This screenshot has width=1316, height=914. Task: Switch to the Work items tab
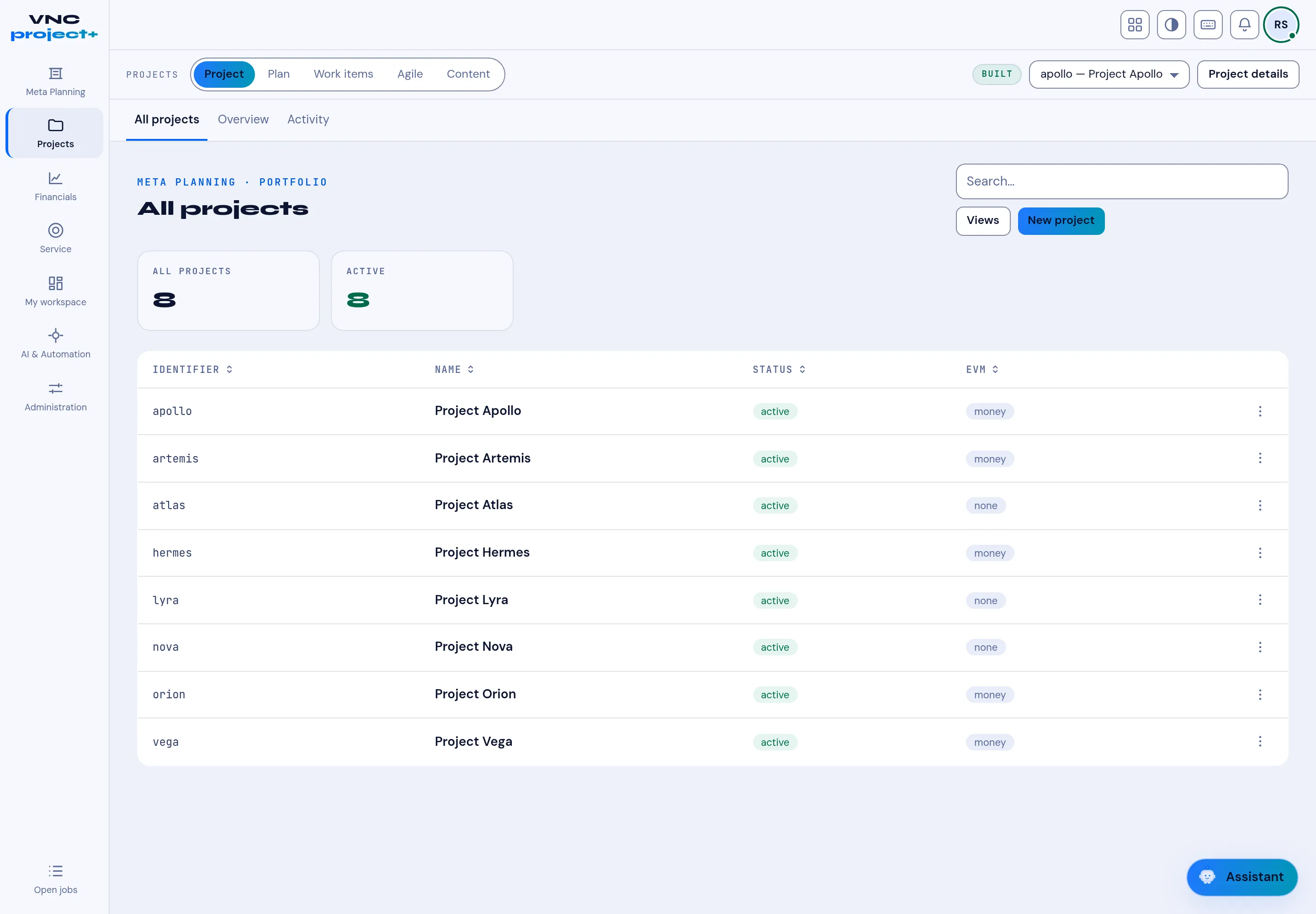343,74
